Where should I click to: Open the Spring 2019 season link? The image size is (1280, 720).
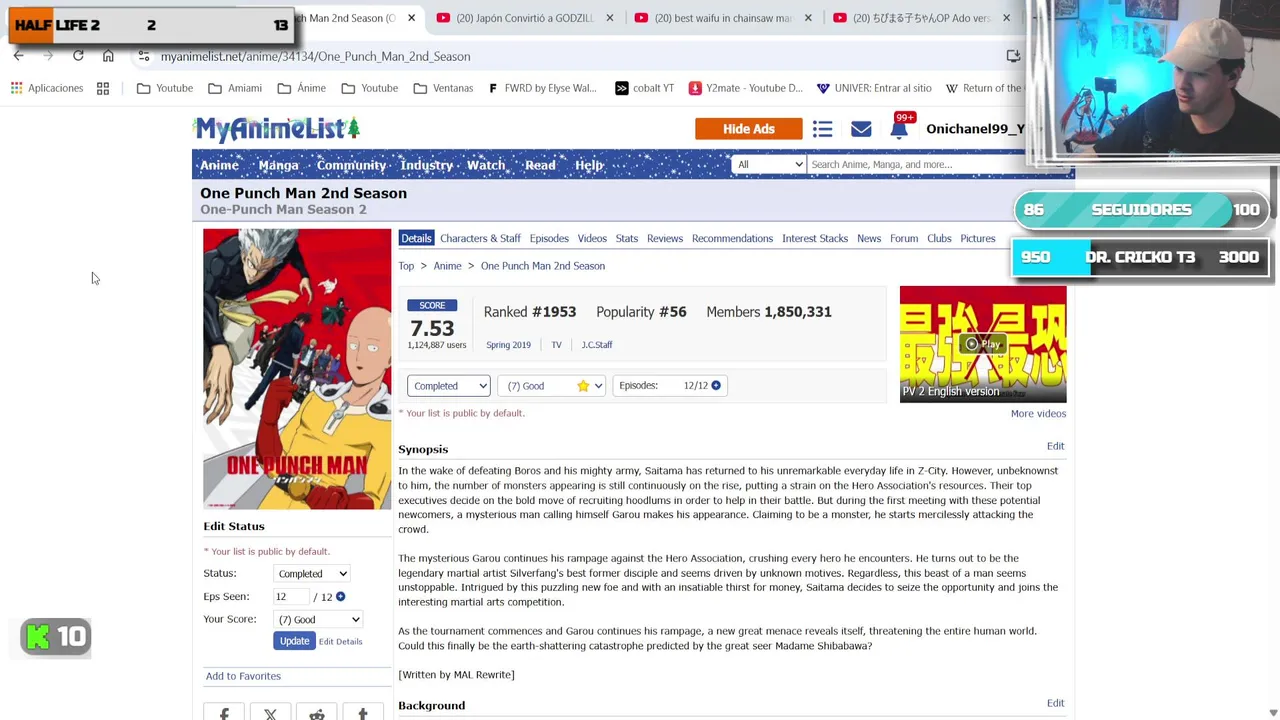508,345
